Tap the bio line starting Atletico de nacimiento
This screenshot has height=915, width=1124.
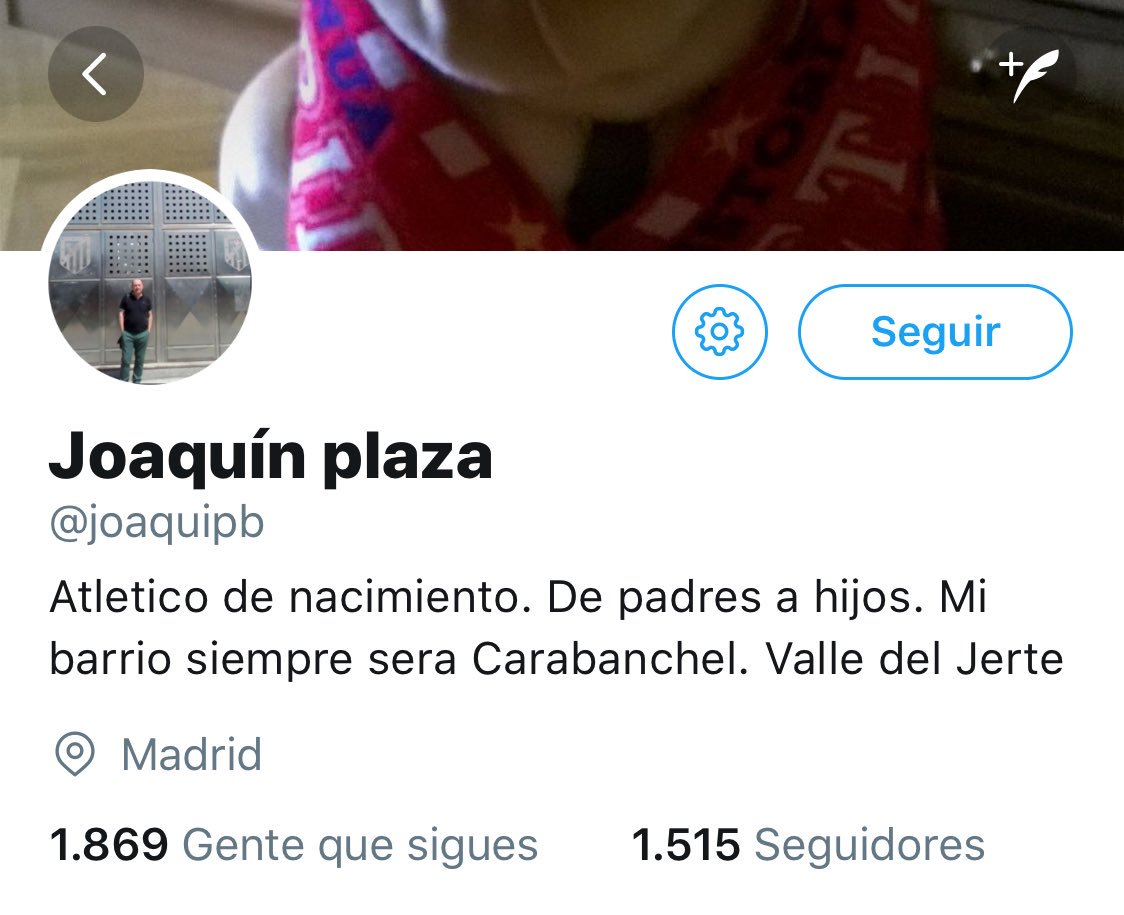point(518,597)
